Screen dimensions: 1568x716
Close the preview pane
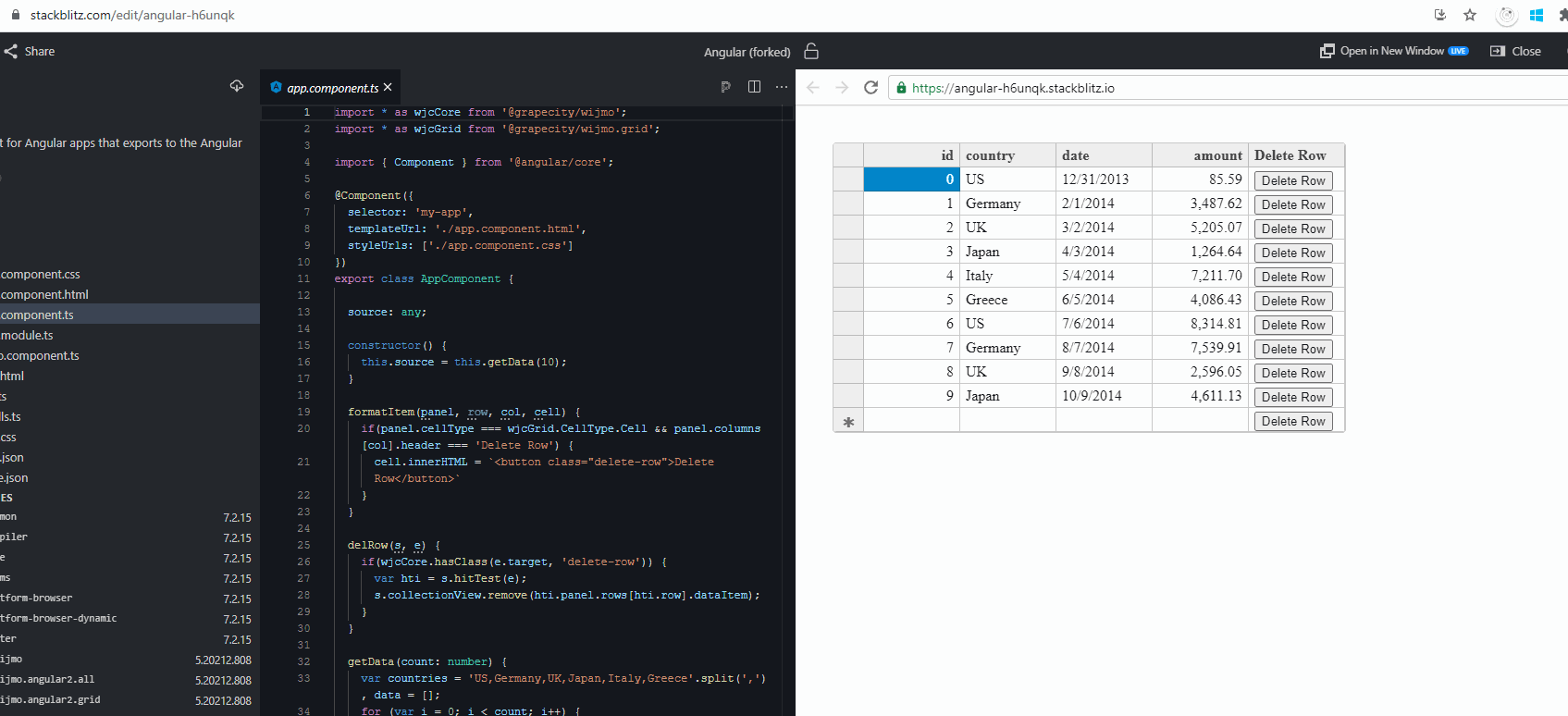coord(1516,51)
